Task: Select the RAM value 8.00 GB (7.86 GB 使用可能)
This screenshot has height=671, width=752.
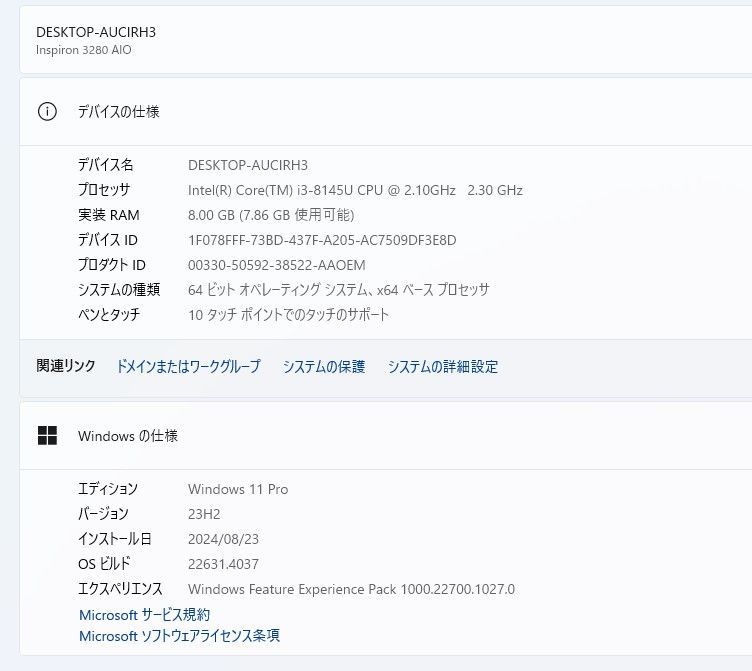Action: coord(271,215)
